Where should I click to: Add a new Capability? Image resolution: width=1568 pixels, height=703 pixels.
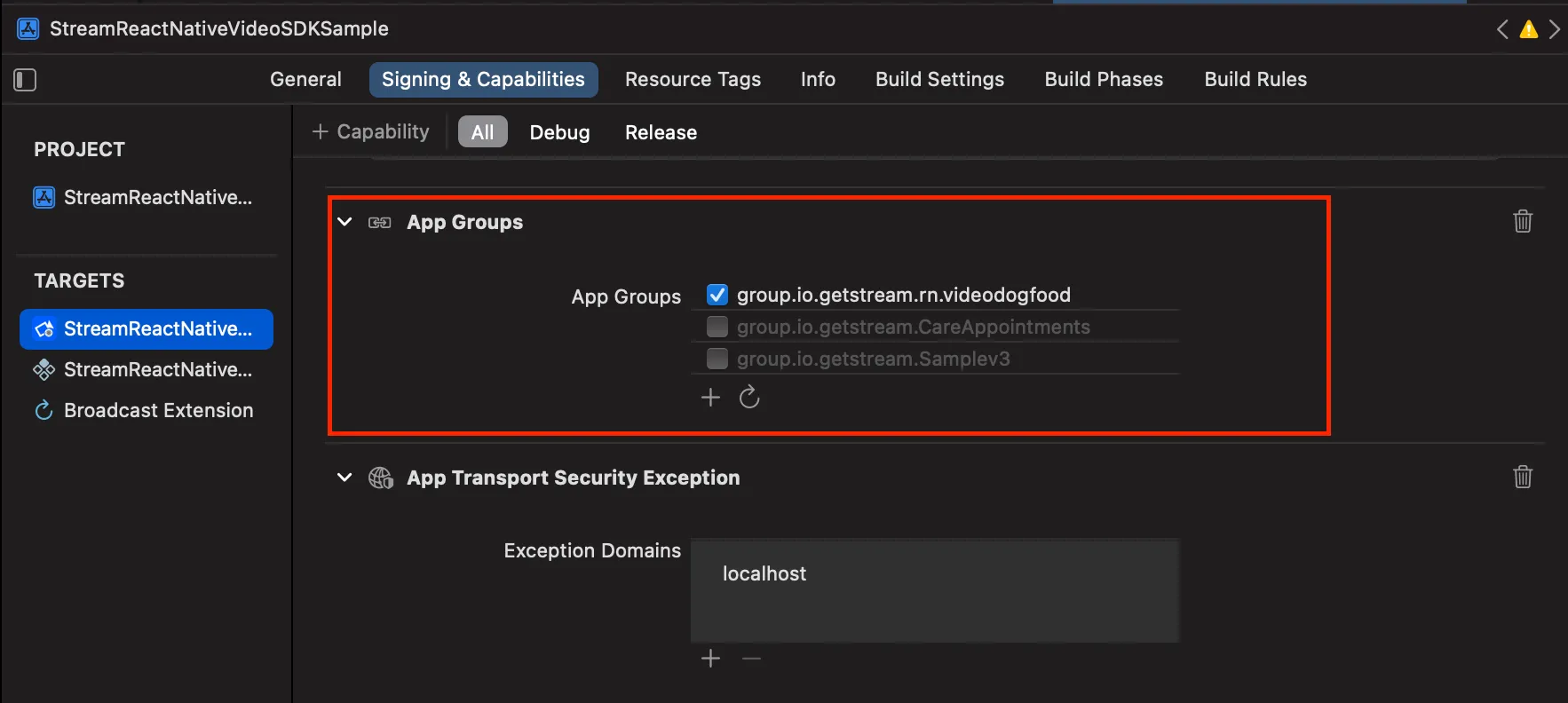(x=371, y=131)
